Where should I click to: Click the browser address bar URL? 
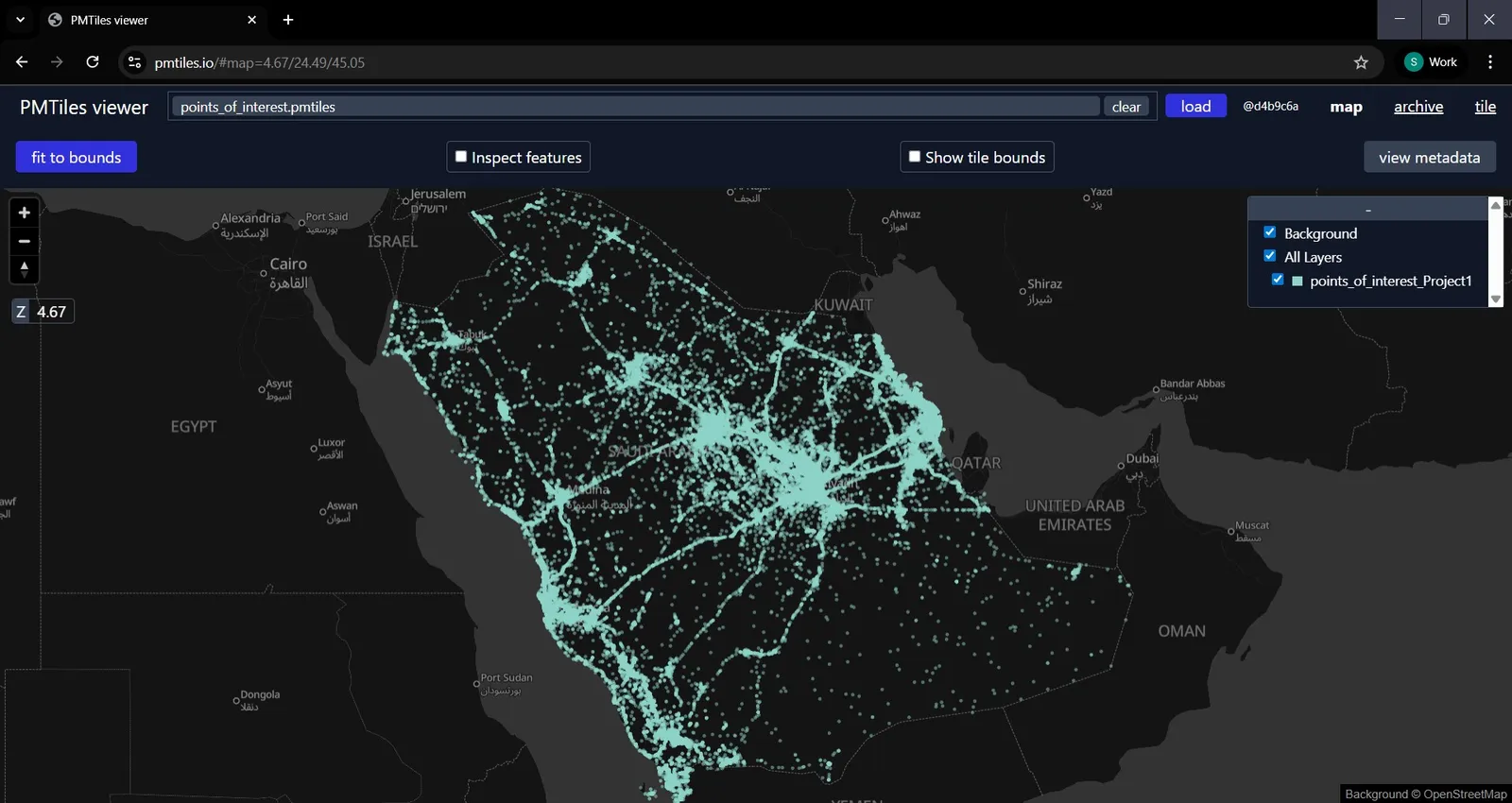tap(260, 62)
